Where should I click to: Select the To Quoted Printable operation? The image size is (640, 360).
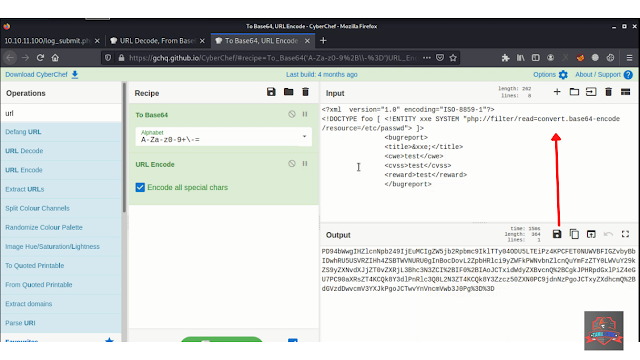(x=61, y=265)
